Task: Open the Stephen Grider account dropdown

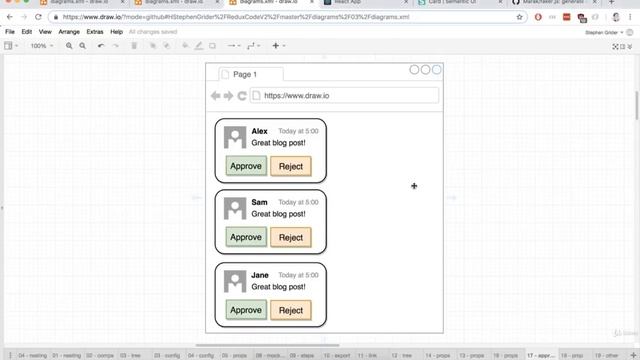Action: (604, 32)
